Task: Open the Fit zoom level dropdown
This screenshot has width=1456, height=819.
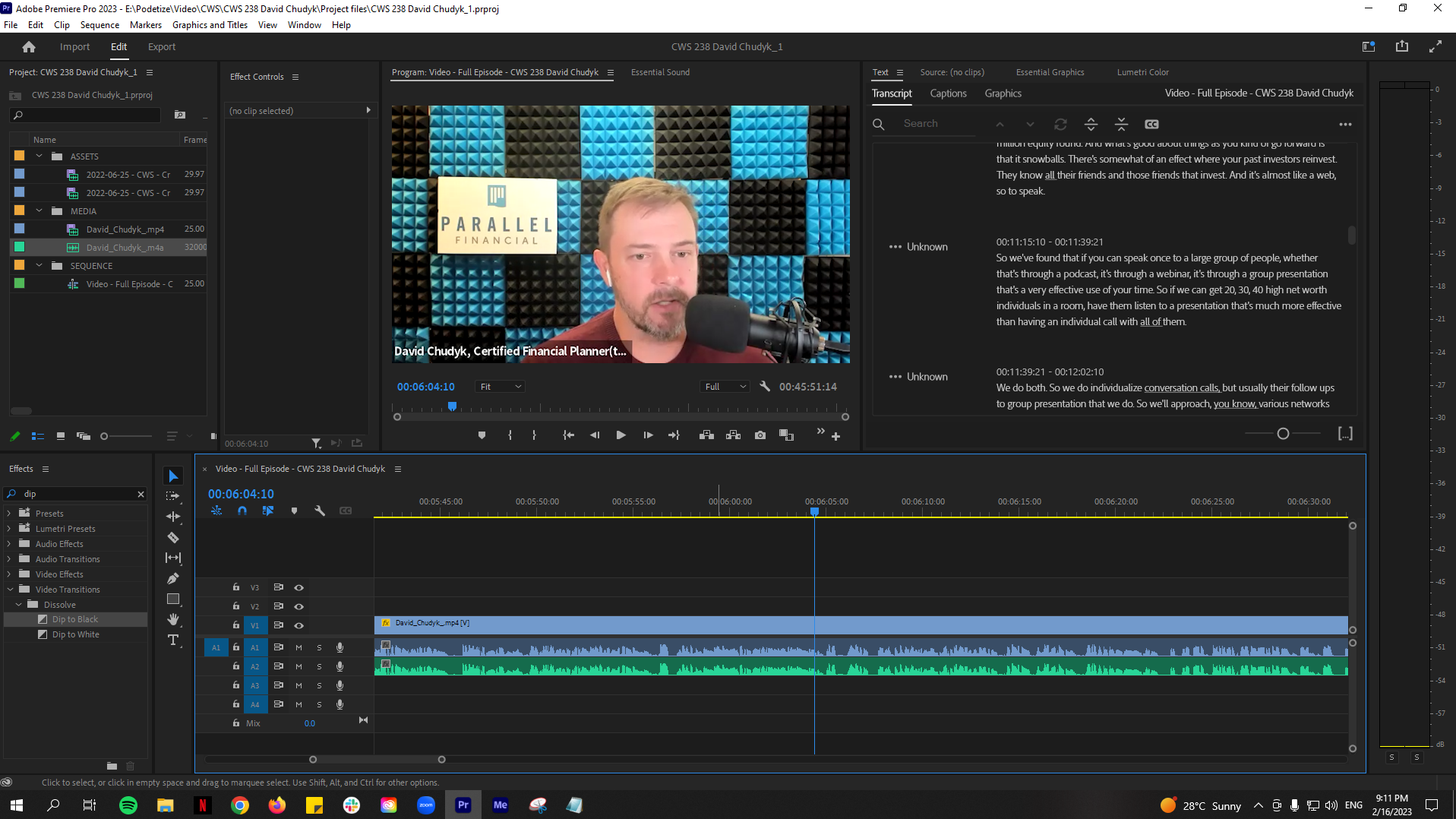Action: pos(501,387)
